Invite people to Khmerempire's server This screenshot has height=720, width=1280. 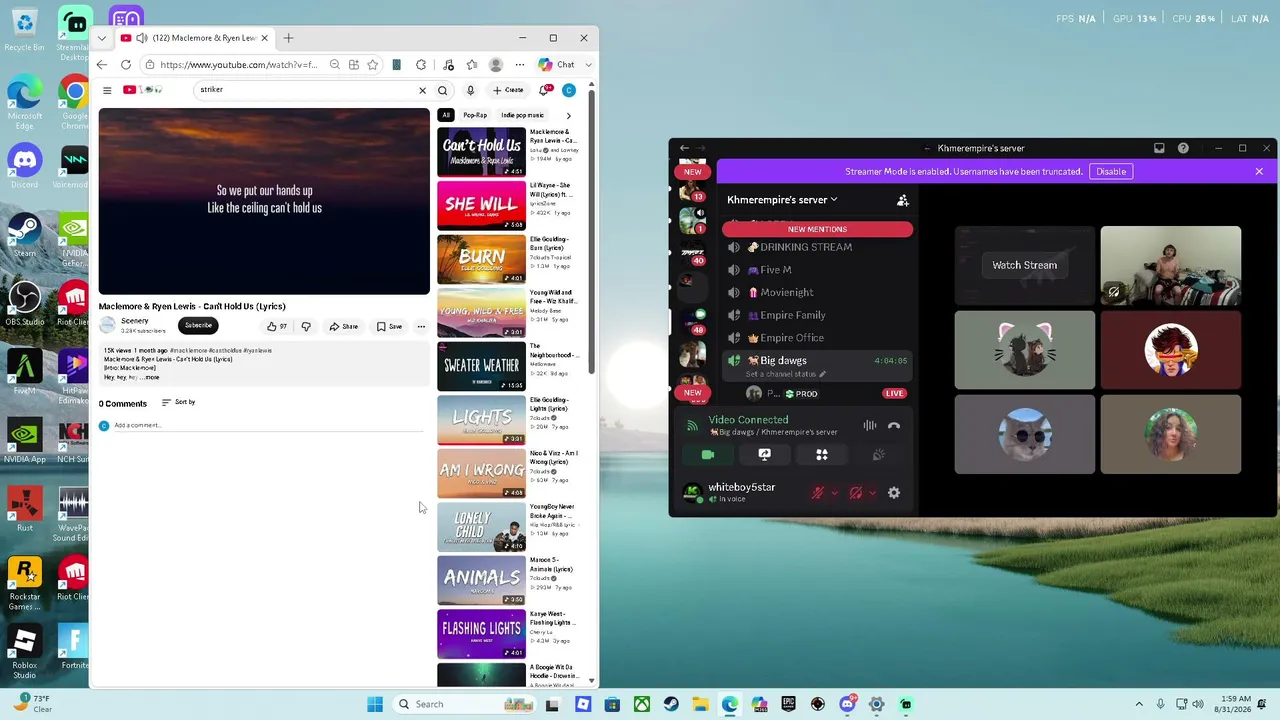tap(903, 200)
